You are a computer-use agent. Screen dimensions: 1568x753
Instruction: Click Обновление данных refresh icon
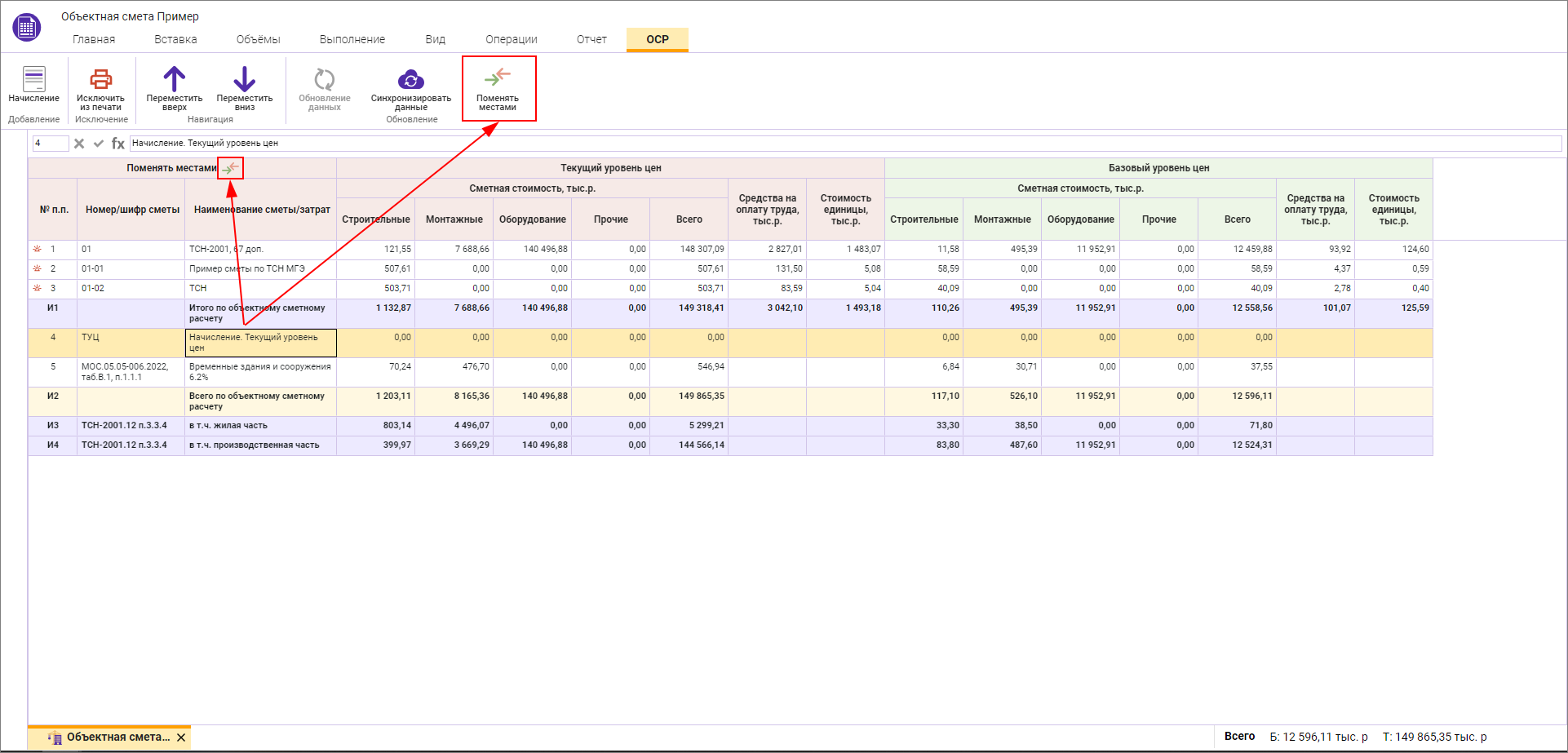[x=325, y=79]
